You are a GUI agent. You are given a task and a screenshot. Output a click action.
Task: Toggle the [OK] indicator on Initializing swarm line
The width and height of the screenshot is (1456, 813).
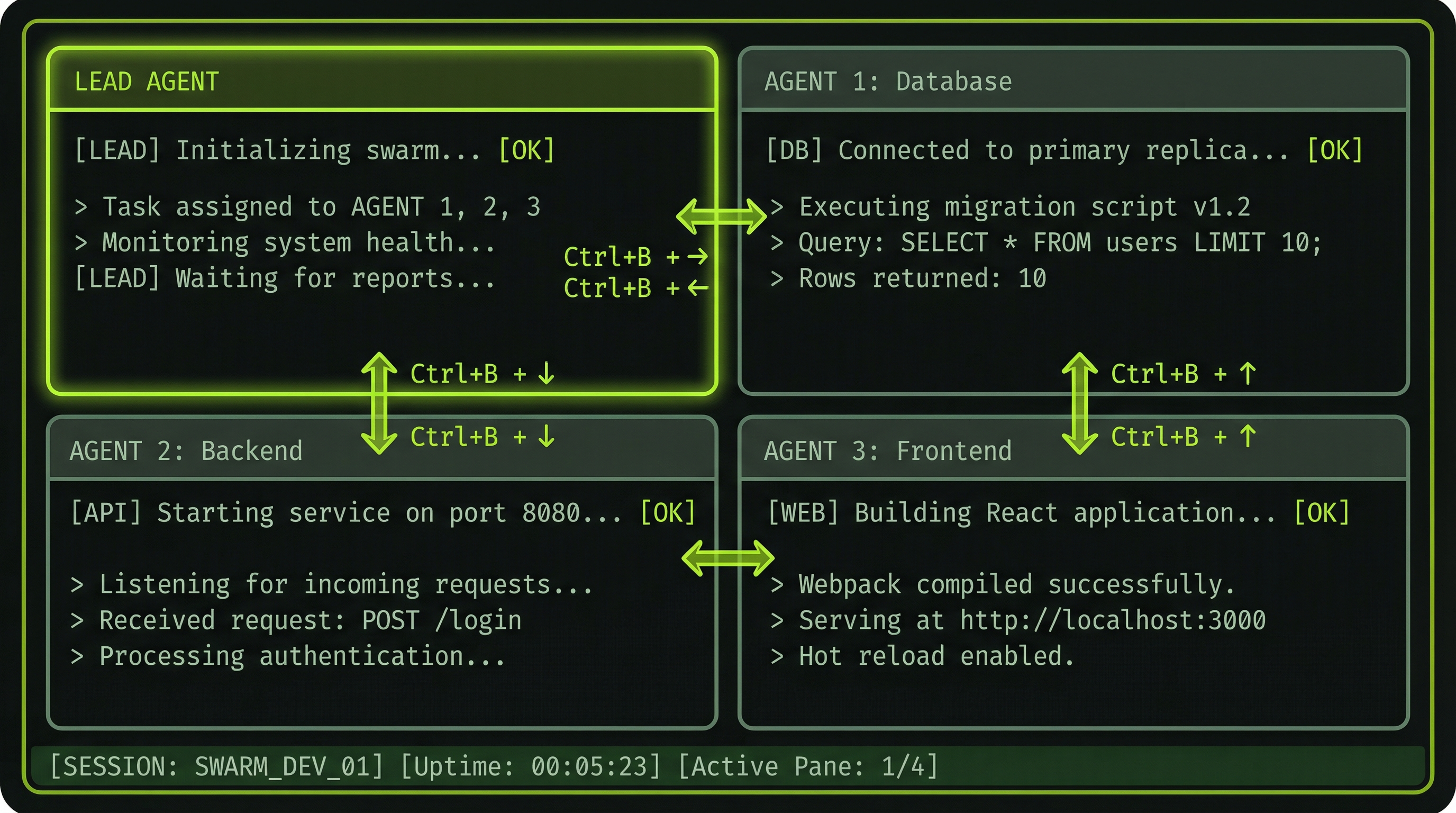pos(527,149)
